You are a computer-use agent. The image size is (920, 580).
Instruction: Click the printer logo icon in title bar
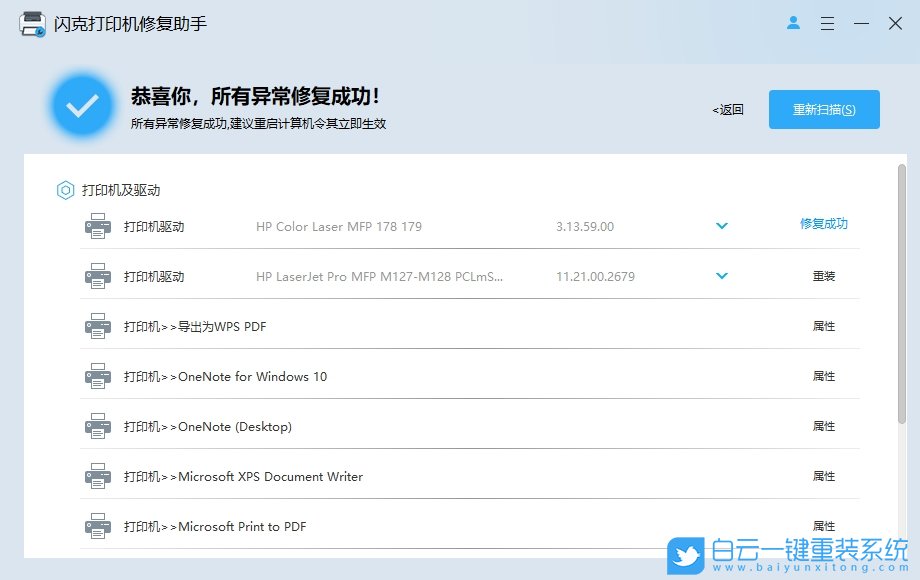point(30,23)
